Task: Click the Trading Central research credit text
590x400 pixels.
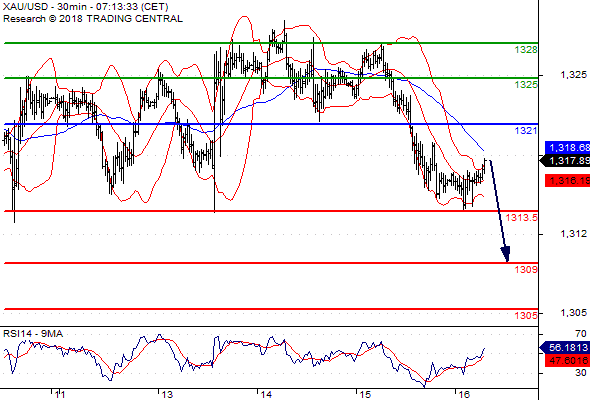Action: point(93,19)
